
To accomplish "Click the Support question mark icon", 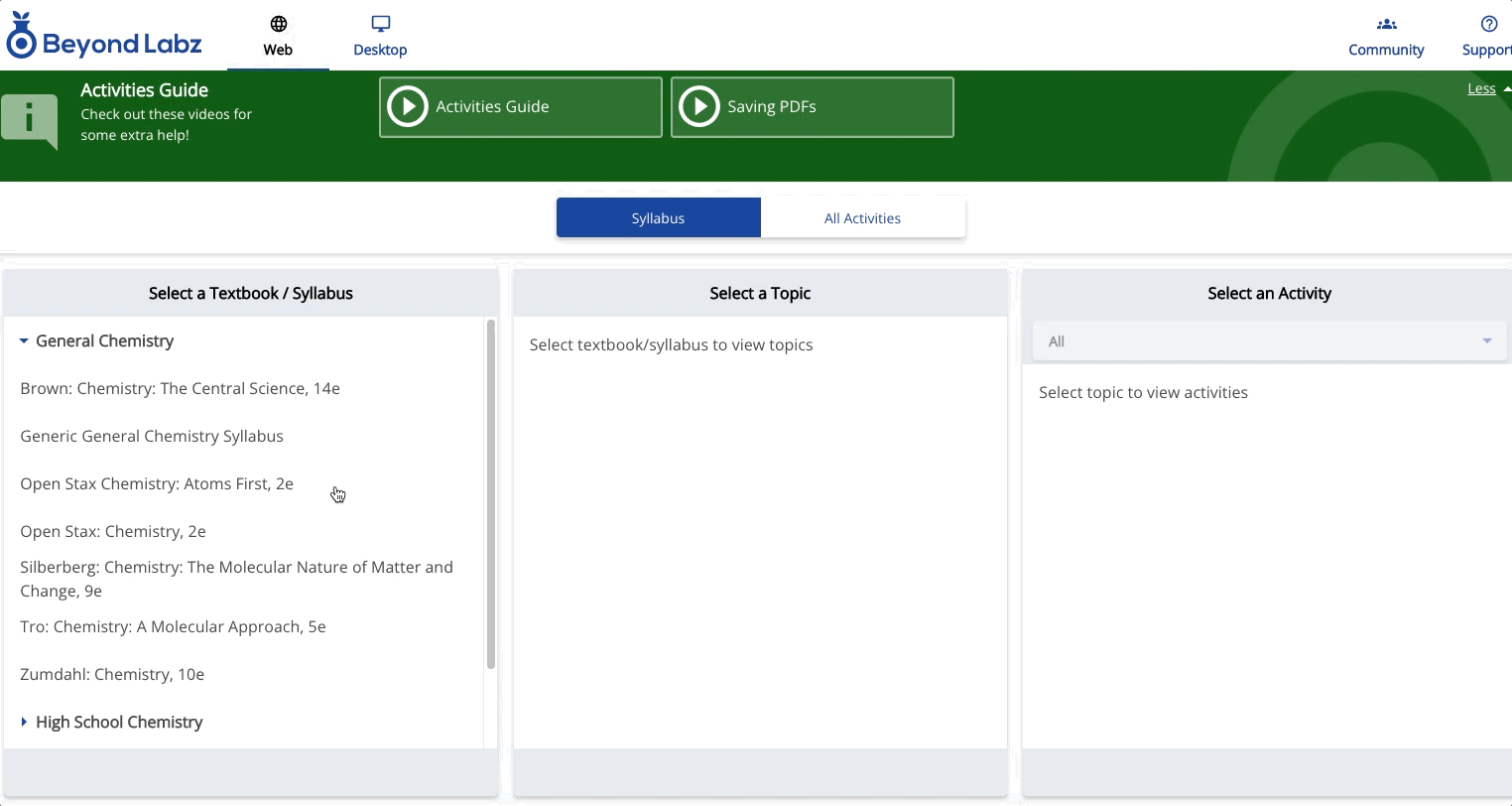I will point(1489,24).
